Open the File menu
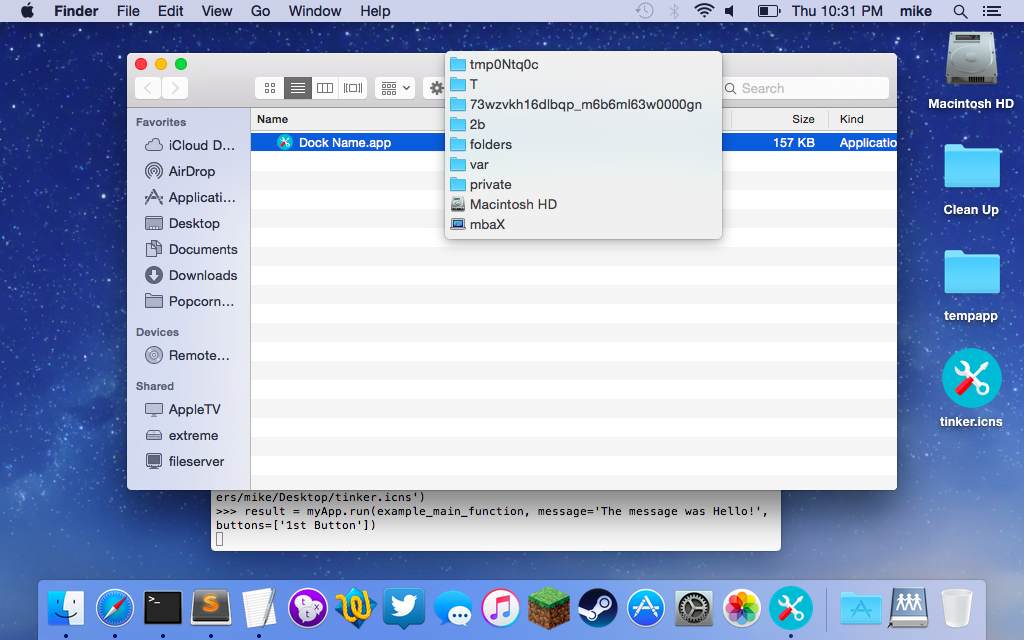This screenshot has width=1024, height=640. [x=128, y=11]
